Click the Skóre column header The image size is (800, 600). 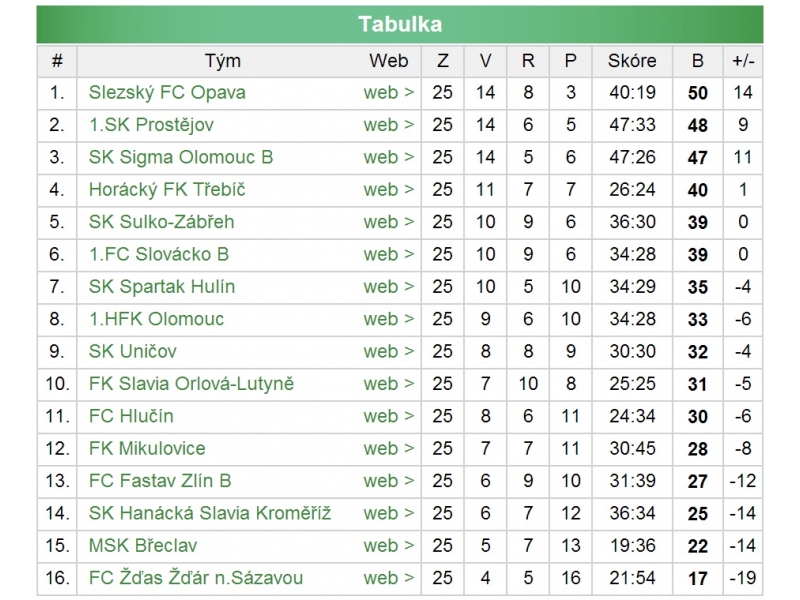pyautogui.click(x=632, y=60)
